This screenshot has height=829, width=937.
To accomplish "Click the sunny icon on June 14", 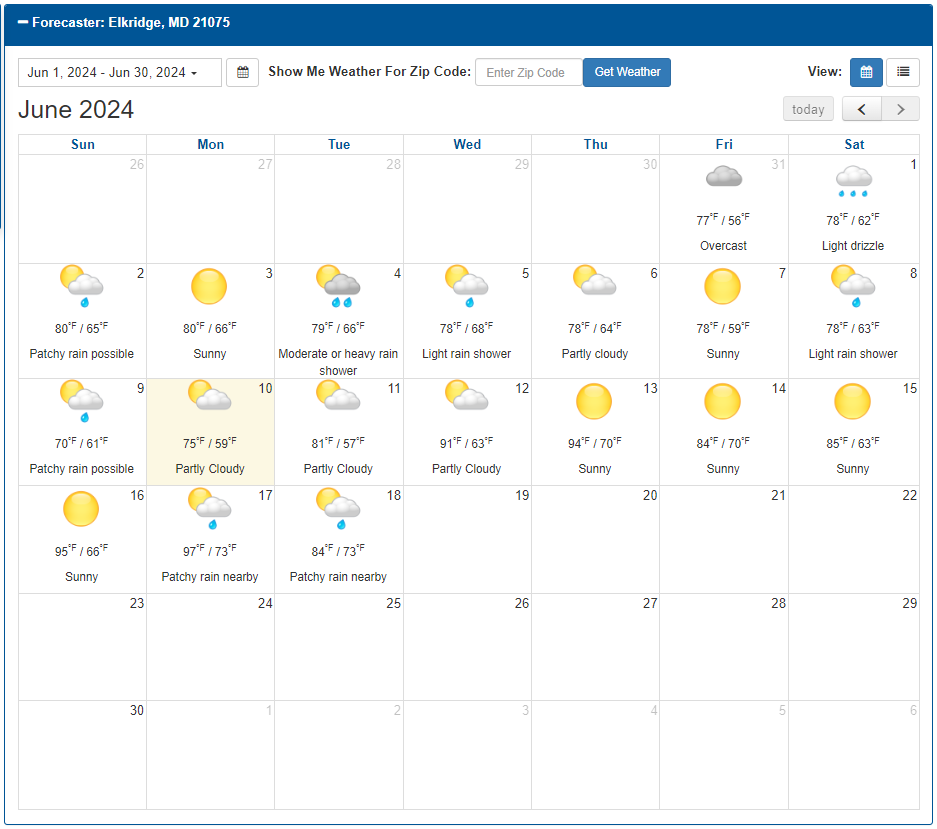I will click(x=722, y=401).
